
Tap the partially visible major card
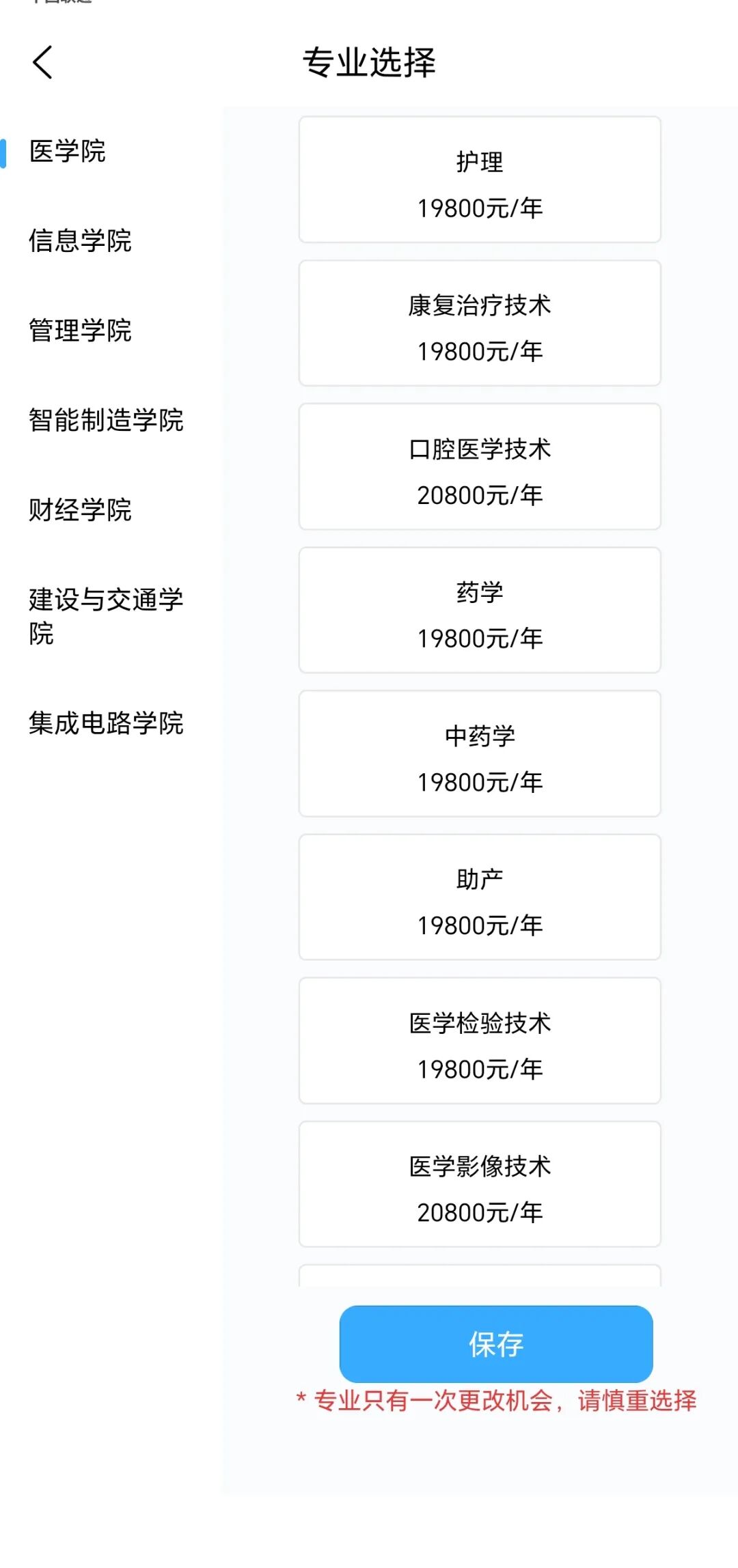(480, 1276)
